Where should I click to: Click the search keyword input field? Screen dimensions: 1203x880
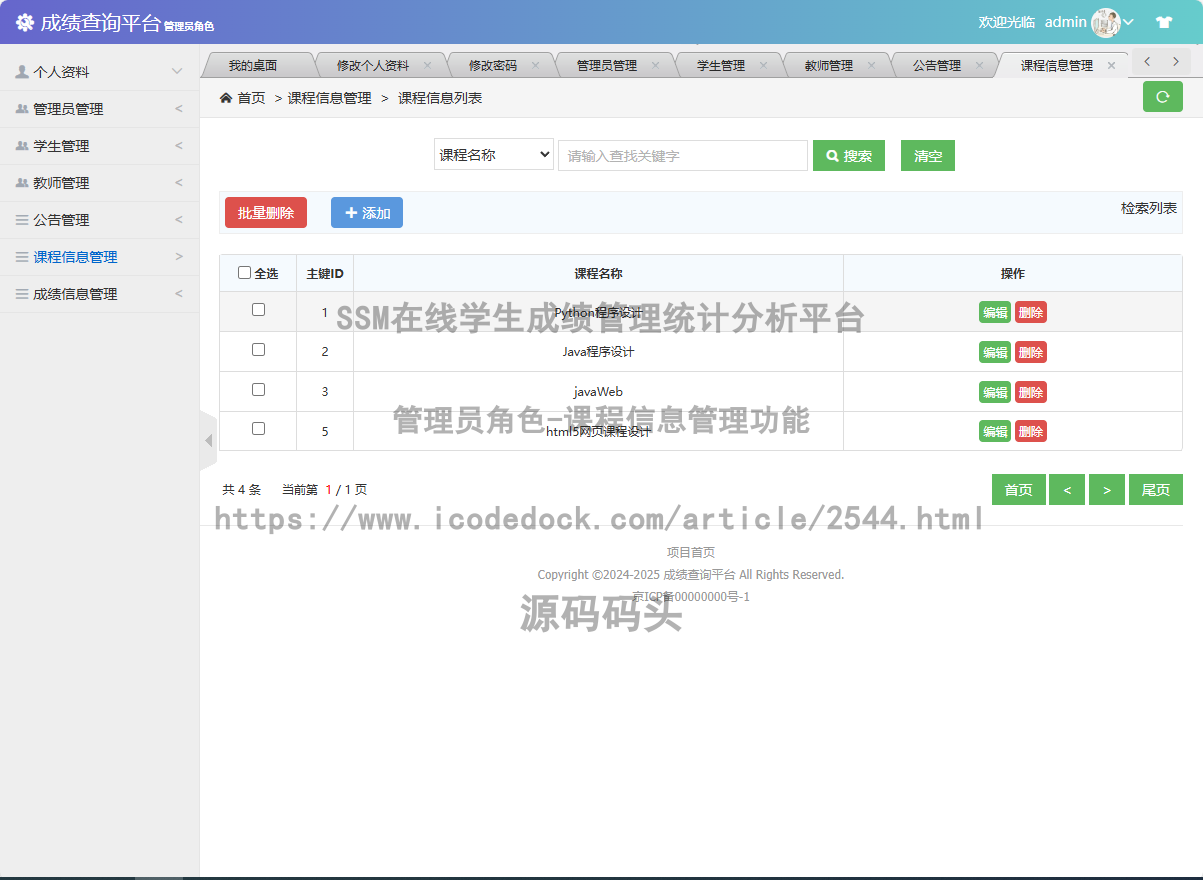click(683, 155)
